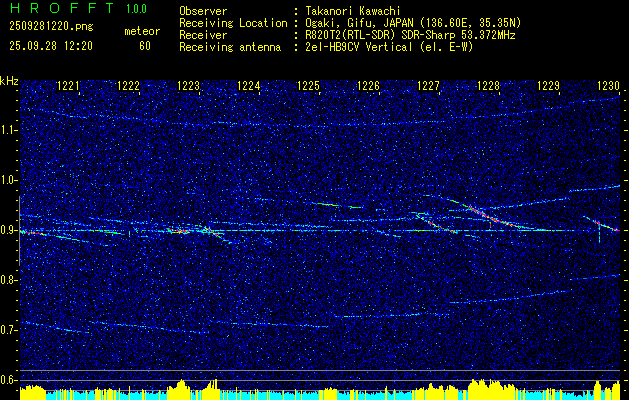The width and height of the screenshot is (629, 400).
Task: Click the meteor count 60
Action: 145,46
